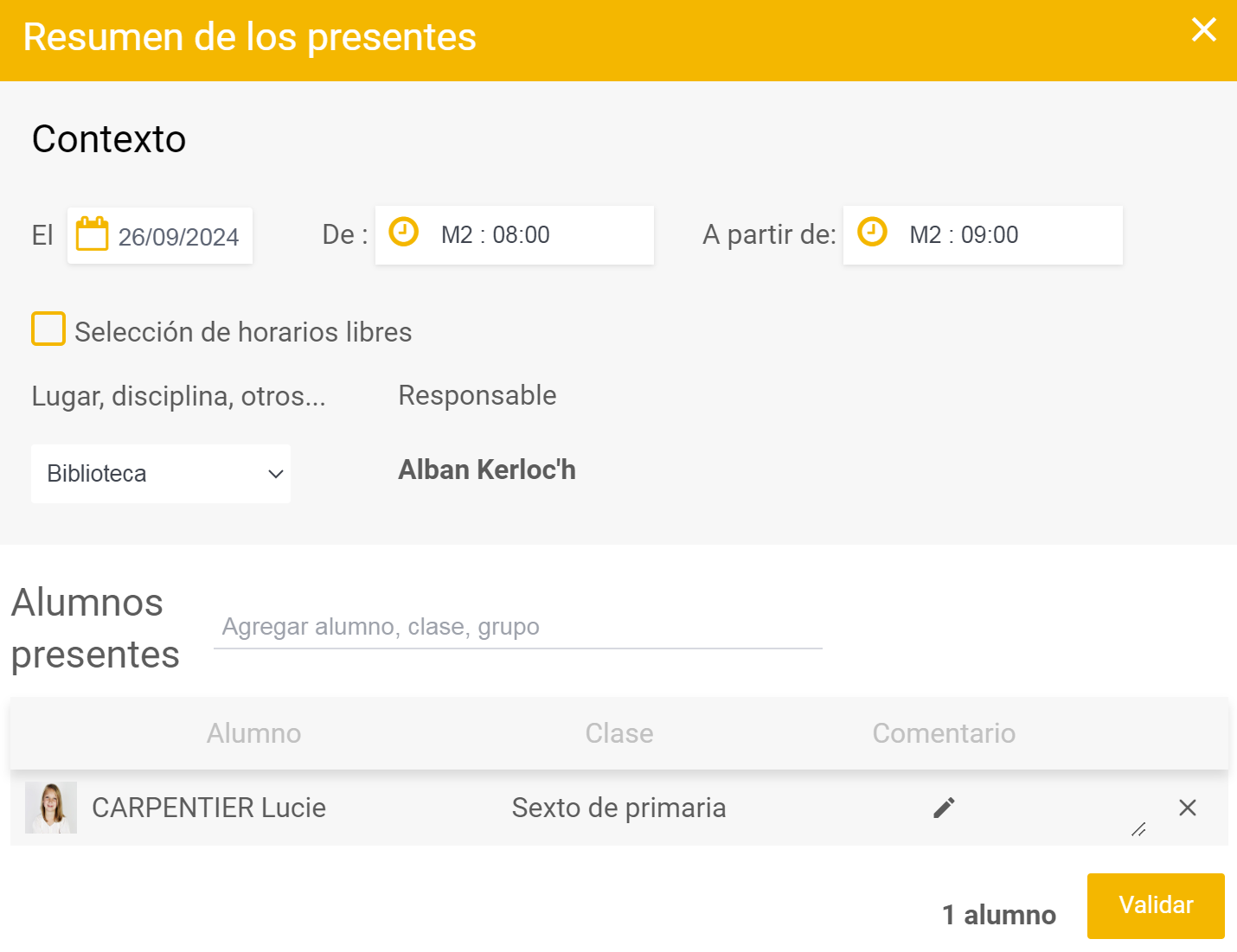Image resolution: width=1237 pixels, height=952 pixels.
Task: Click the Agregar alumno search field
Action: point(516,626)
